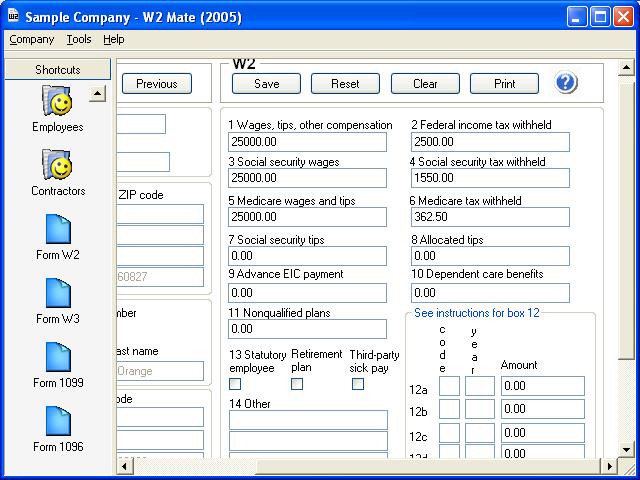Screen dimensions: 640x480
Task: Click the form's vertical scroll down arrow
Action: 626,450
